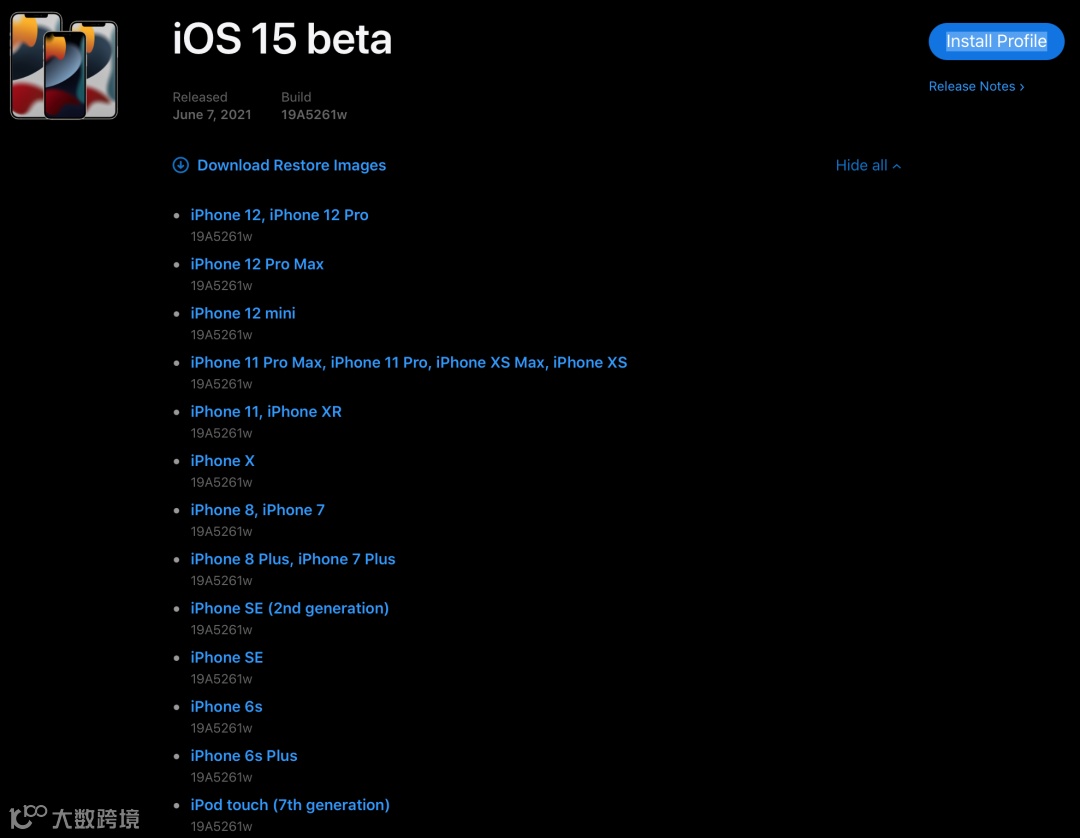The image size is (1080, 838).
Task: Choose the iPhone 6s restore link
Action: coord(226,706)
